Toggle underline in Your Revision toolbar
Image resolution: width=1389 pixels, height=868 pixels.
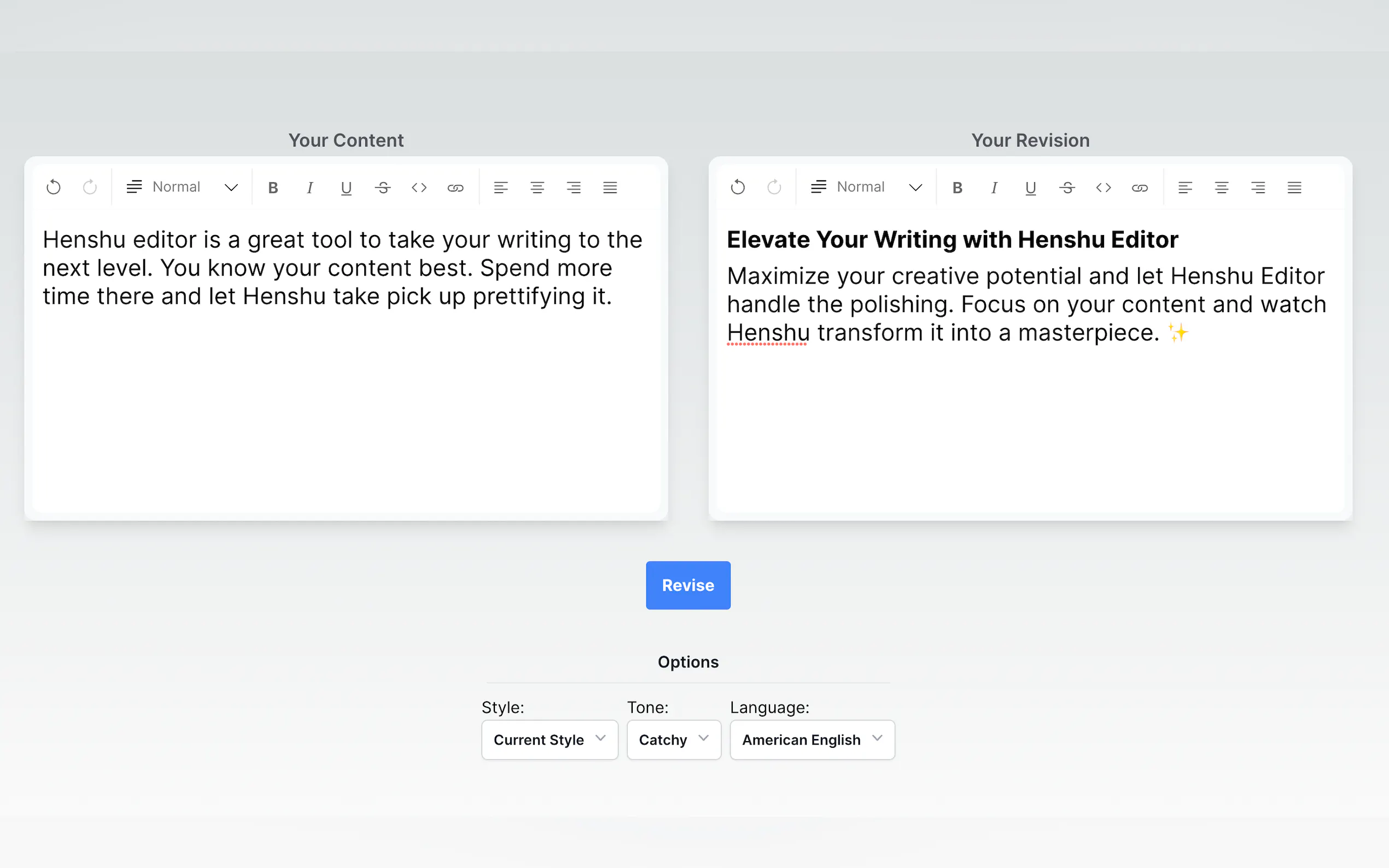click(1030, 187)
